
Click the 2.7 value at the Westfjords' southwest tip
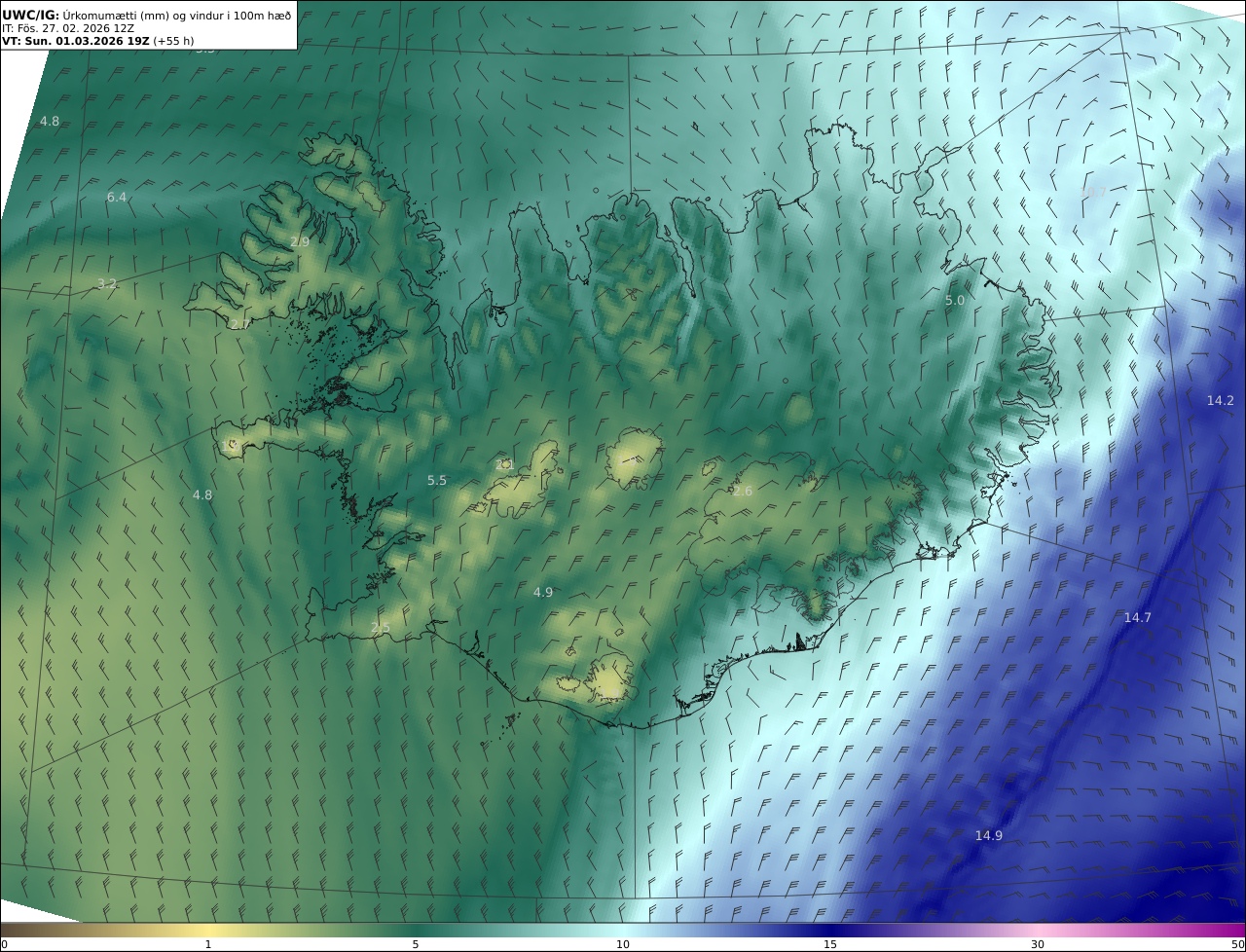pos(239,324)
